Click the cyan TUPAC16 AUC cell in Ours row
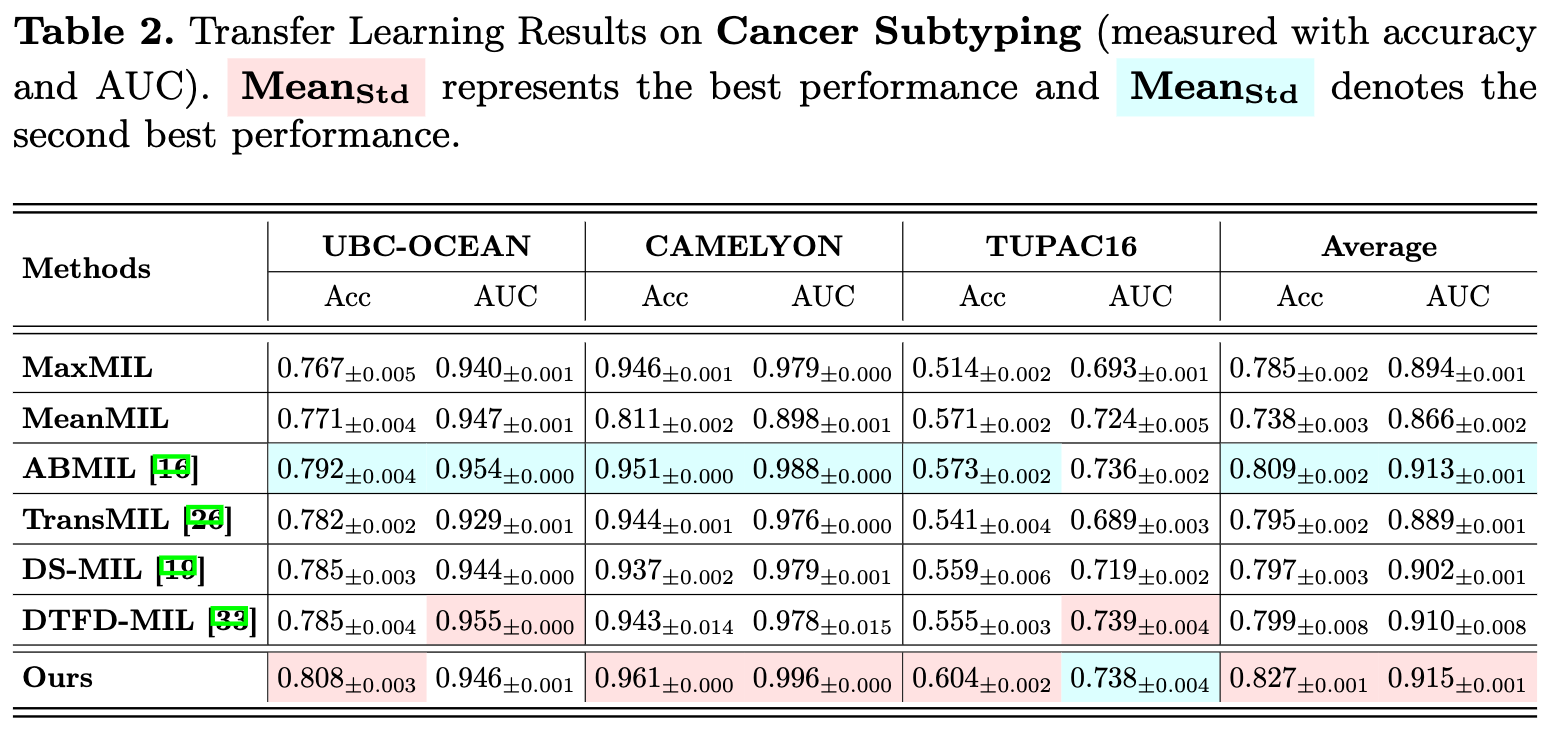Image resolution: width=1552 pixels, height=736 pixels. 1139,679
